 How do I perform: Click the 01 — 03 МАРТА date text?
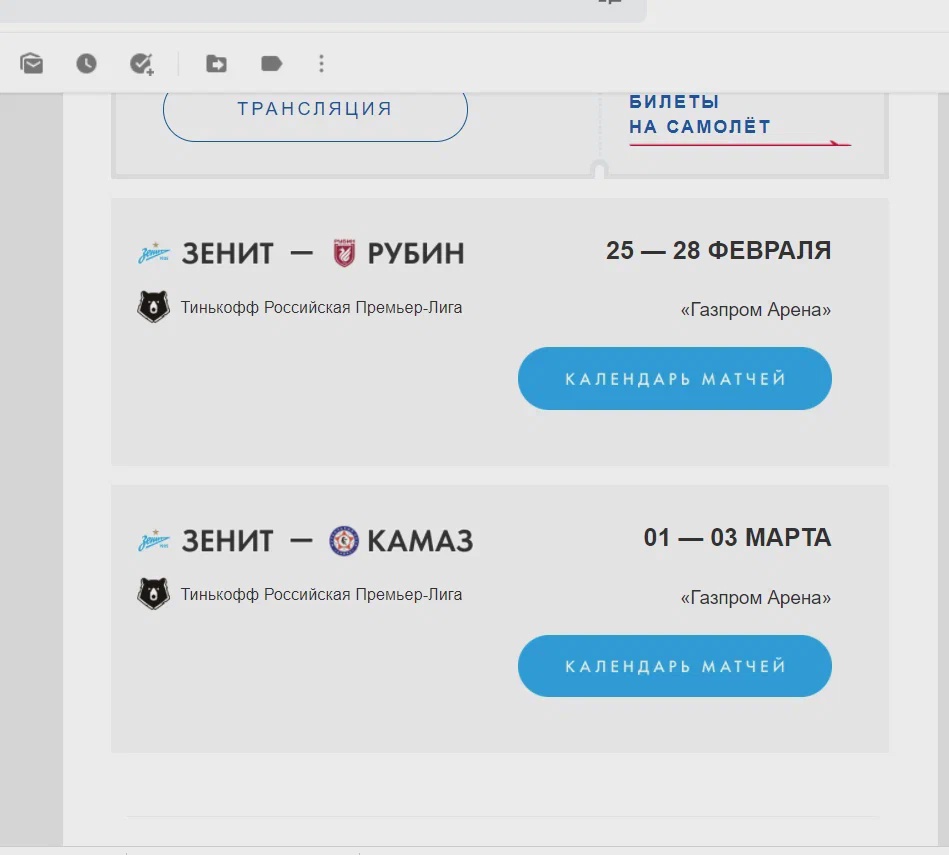pyautogui.click(x=737, y=537)
